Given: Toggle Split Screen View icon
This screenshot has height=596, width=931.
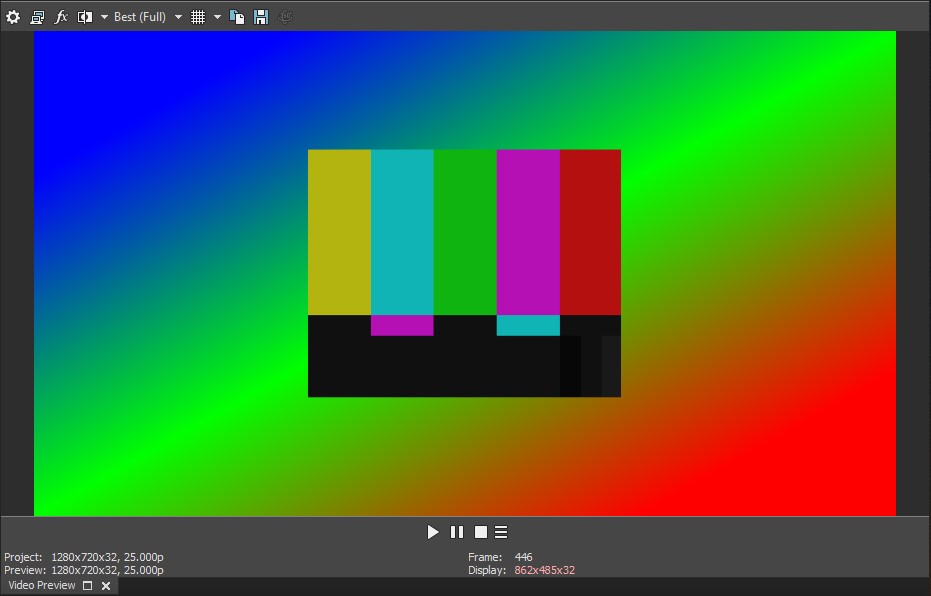Looking at the screenshot, I should [x=85, y=17].
